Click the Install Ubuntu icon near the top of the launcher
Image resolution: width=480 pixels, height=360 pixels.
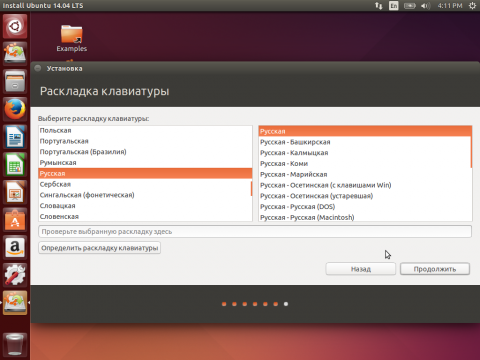15,53
